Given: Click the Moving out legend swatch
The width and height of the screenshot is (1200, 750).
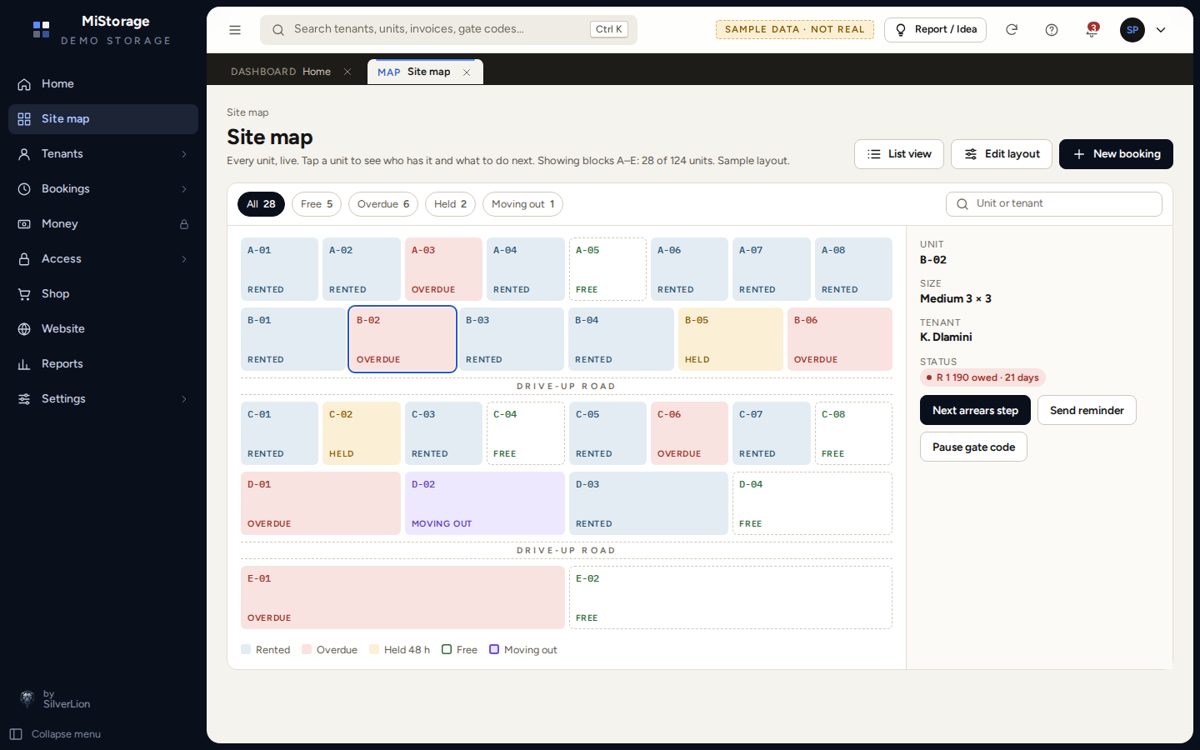Looking at the screenshot, I should [x=494, y=650].
